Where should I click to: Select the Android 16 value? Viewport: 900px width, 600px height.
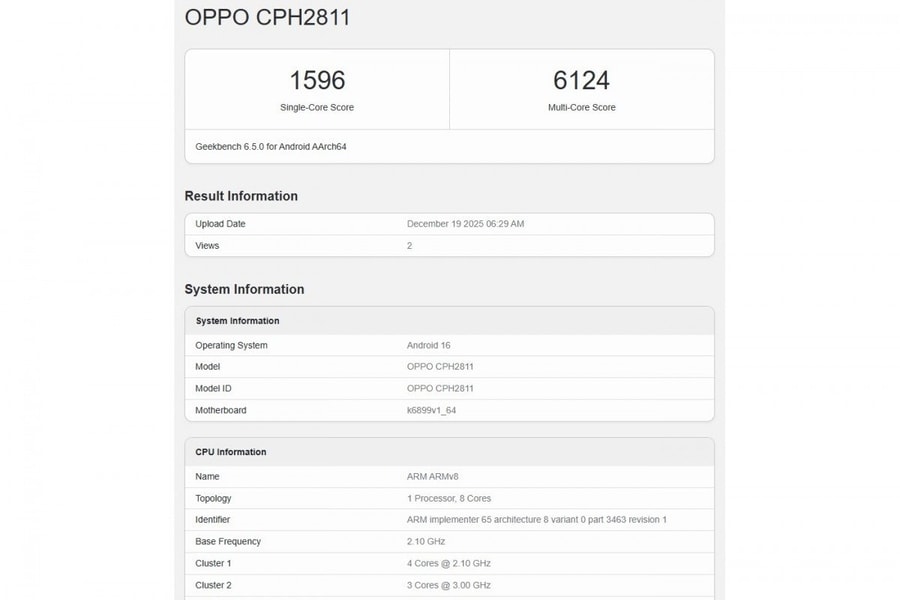(429, 345)
